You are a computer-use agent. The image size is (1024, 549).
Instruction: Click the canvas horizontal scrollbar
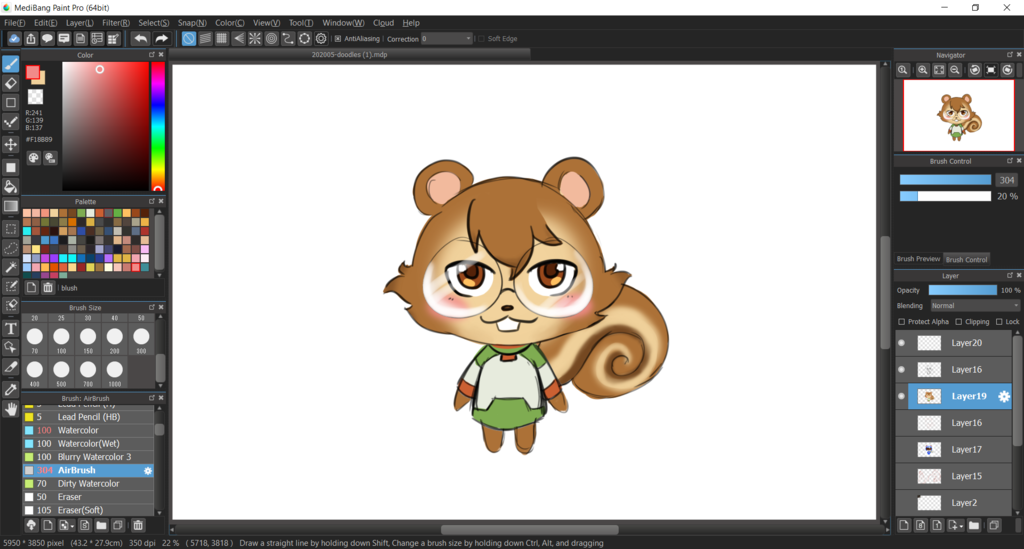click(529, 529)
